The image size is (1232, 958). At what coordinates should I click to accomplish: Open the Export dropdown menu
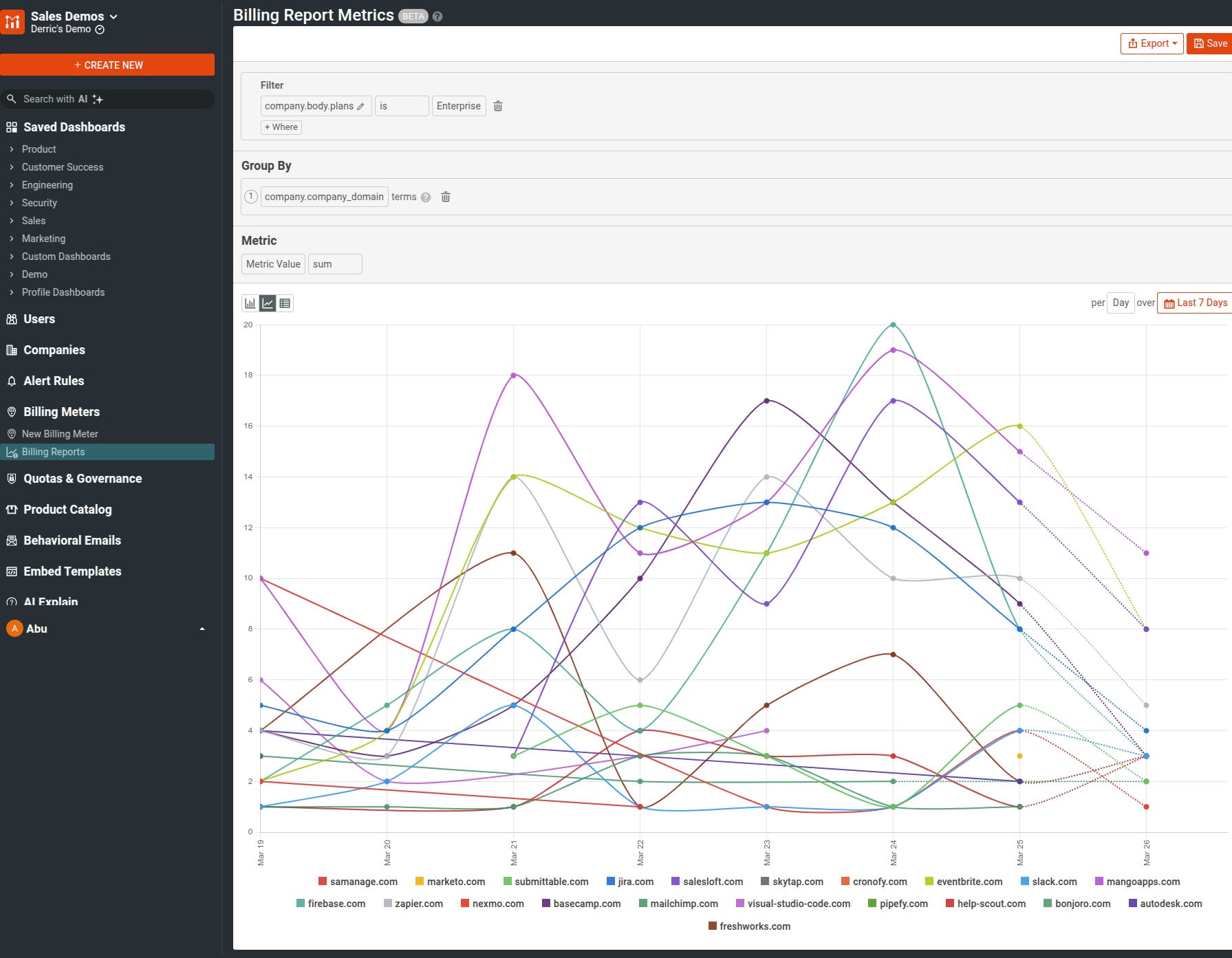coord(1152,43)
